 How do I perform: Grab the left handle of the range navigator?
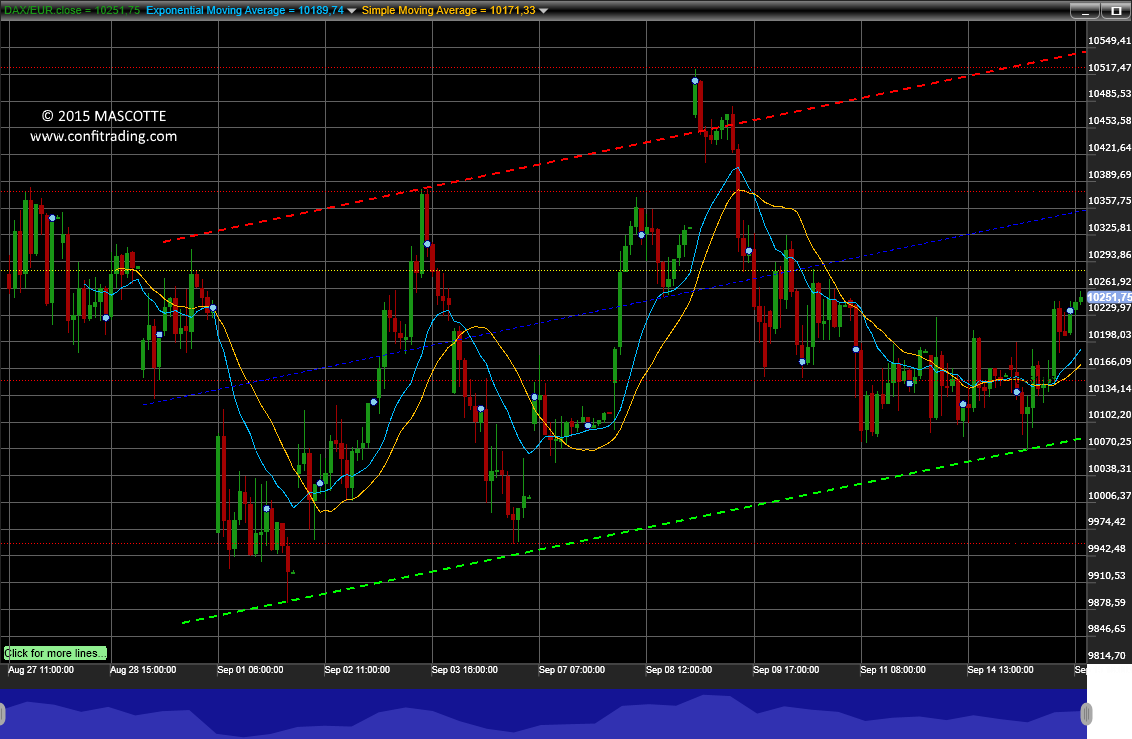pos(2,714)
